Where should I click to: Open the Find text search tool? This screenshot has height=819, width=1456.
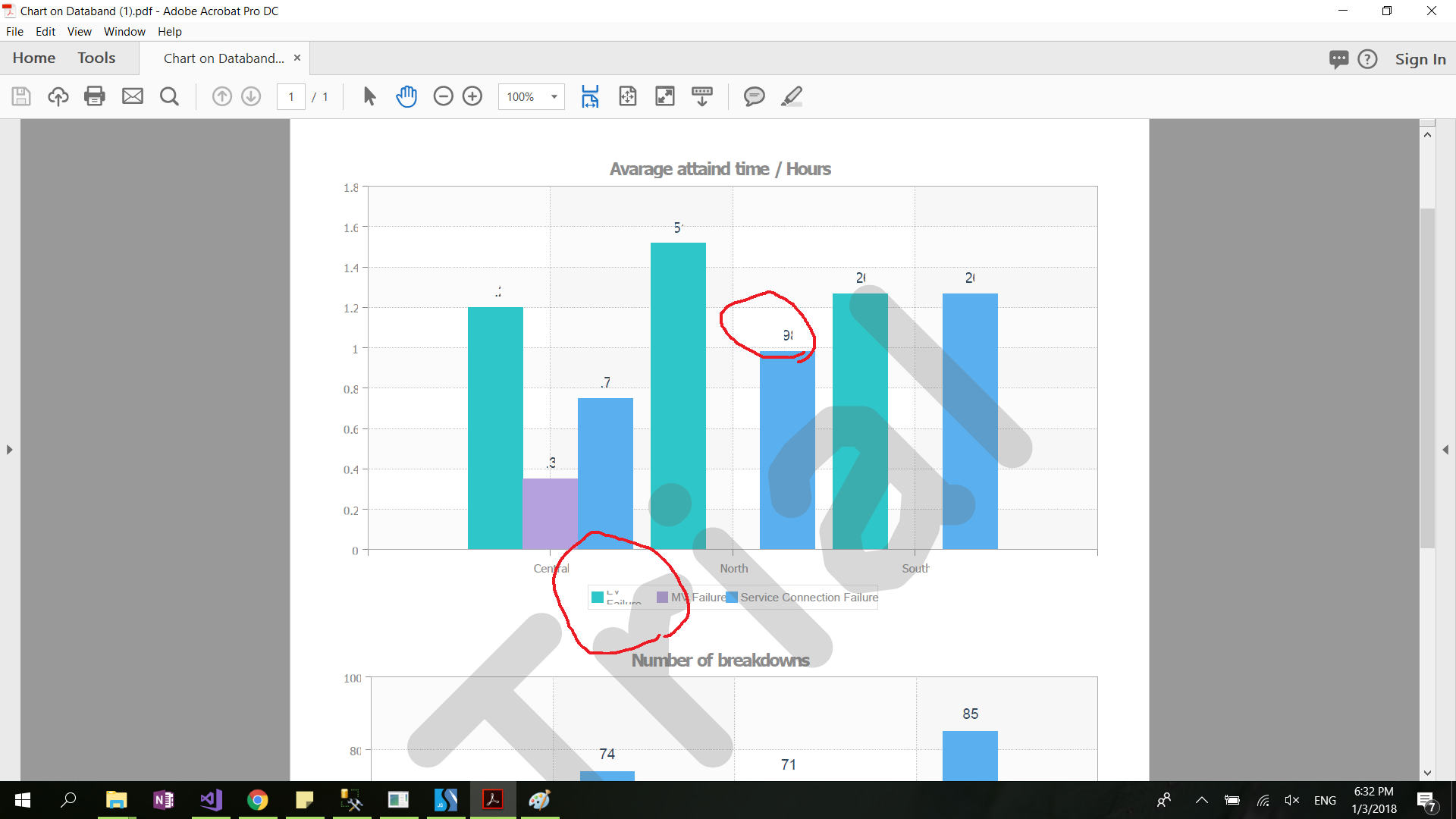click(169, 96)
